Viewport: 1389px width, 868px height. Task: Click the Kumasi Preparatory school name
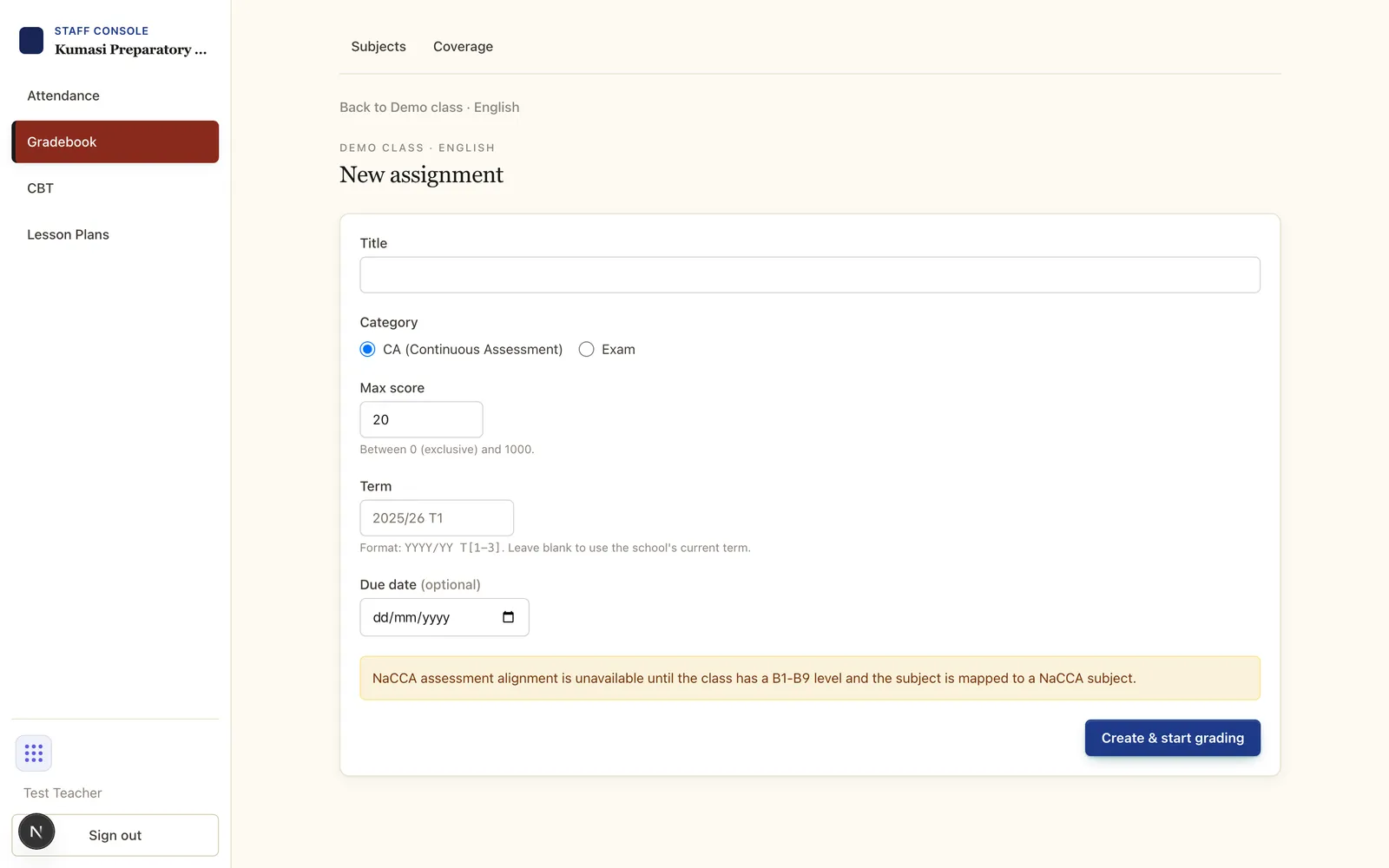[131, 49]
